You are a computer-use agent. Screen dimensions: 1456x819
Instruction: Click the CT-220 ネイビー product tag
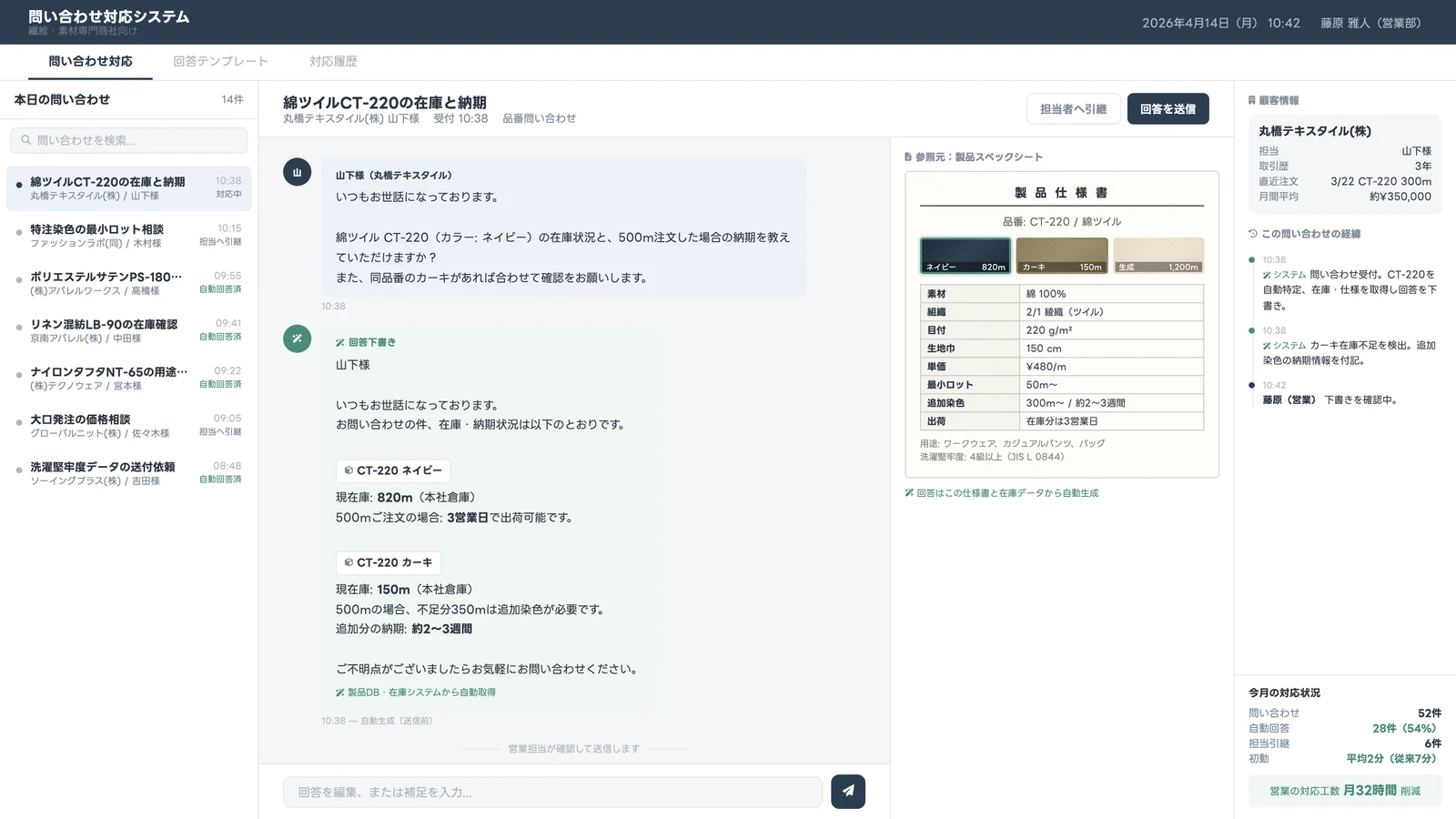coord(393,470)
